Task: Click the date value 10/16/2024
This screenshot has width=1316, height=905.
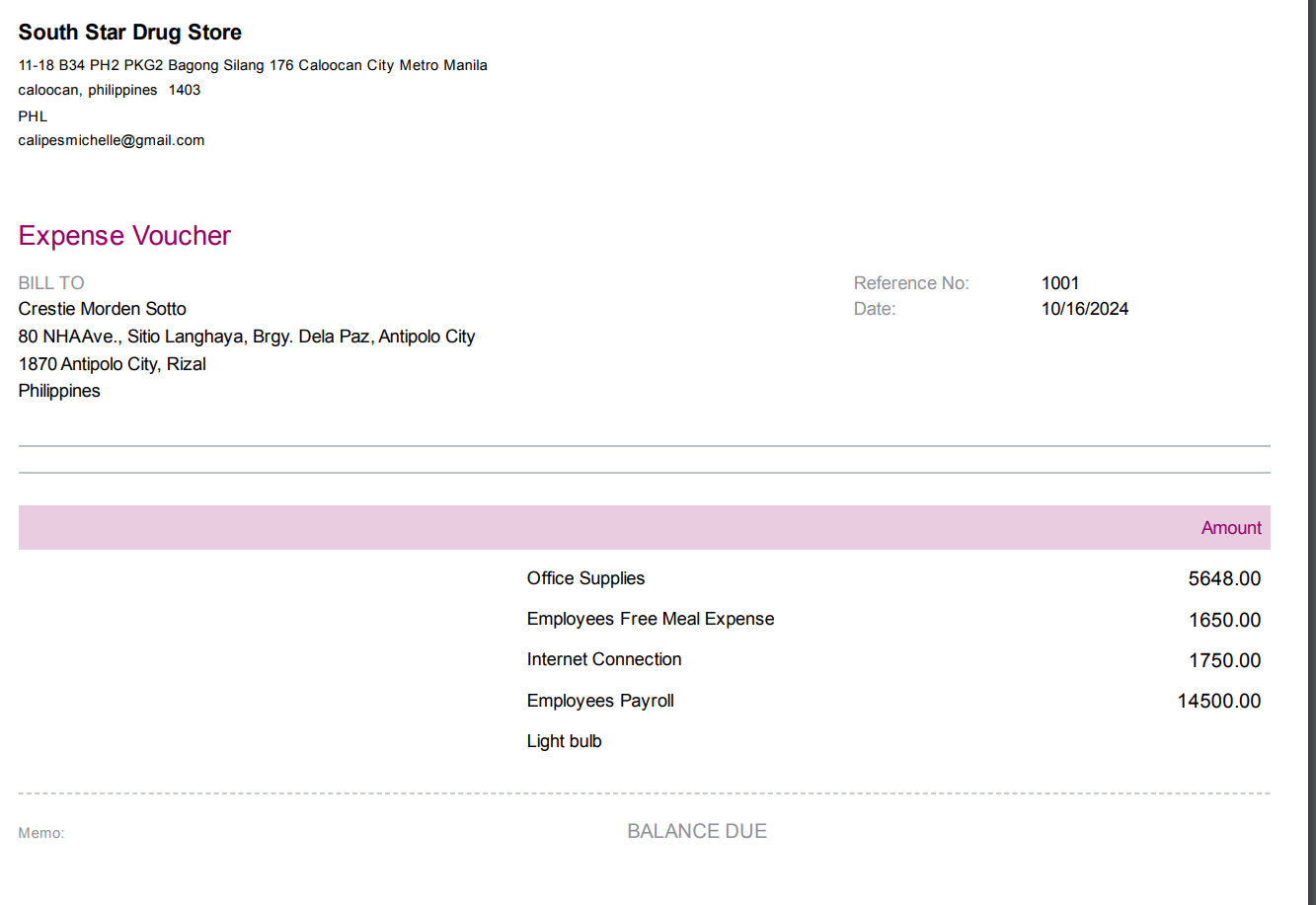Action: pos(1084,309)
